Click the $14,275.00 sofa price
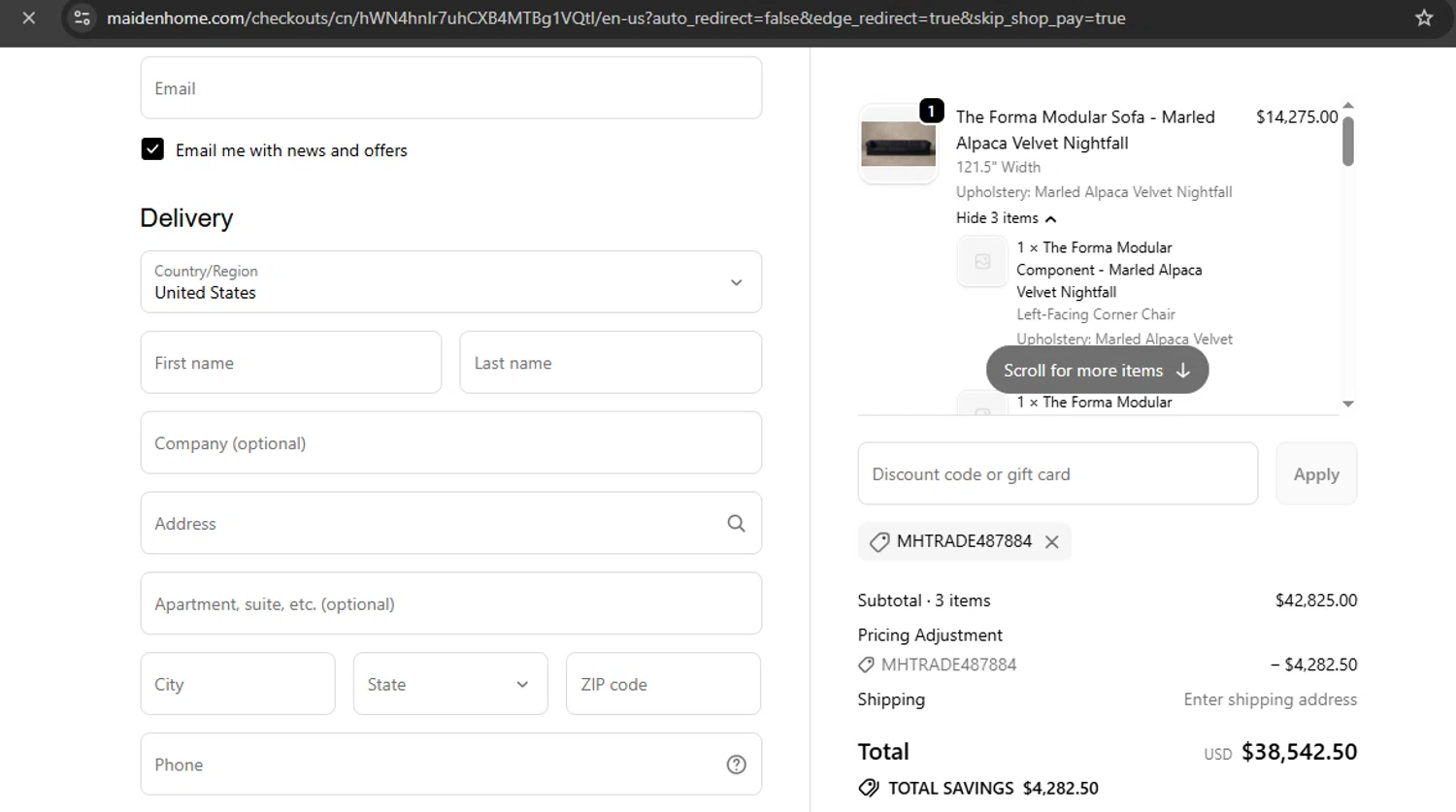This screenshot has height=812, width=1456. [x=1297, y=116]
